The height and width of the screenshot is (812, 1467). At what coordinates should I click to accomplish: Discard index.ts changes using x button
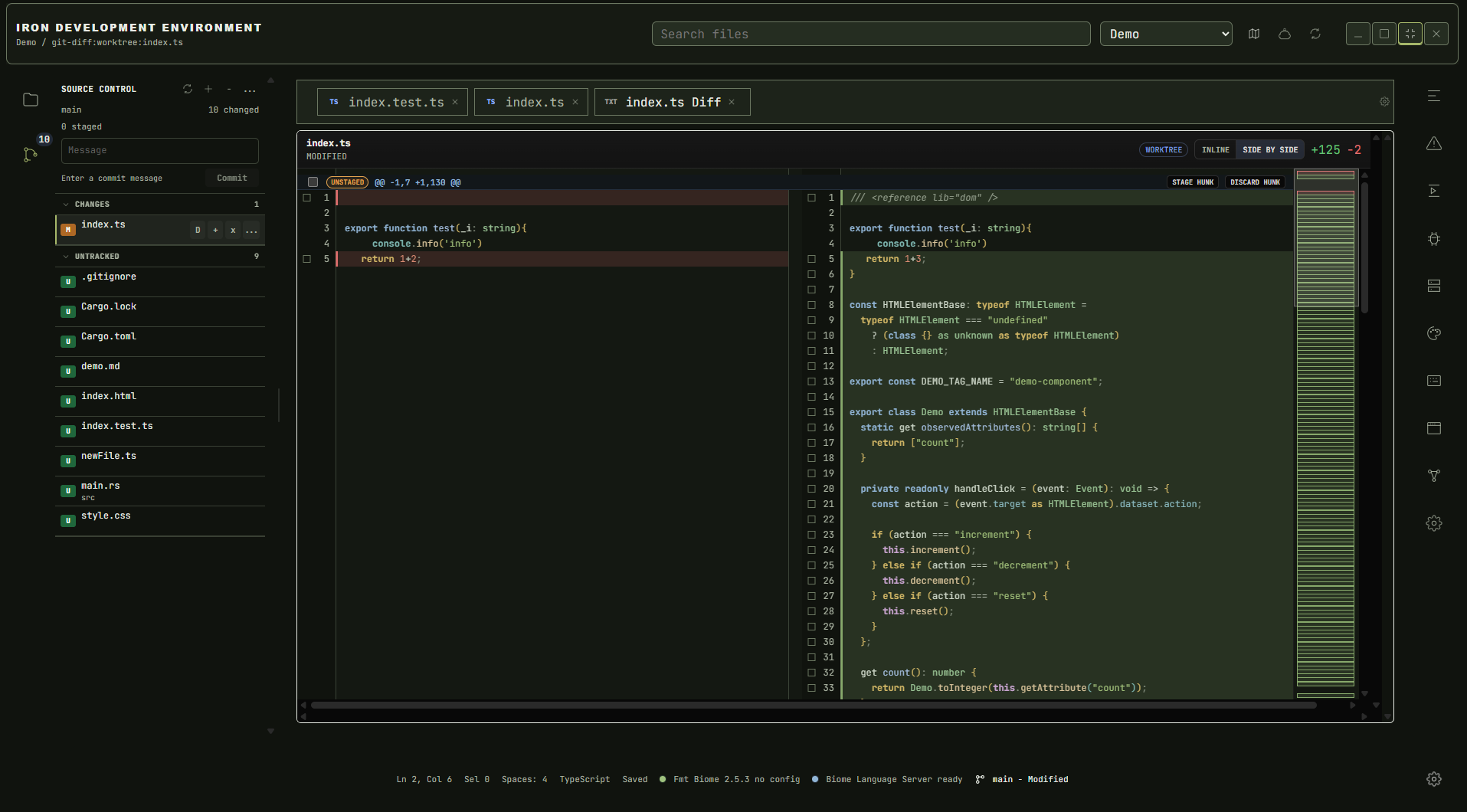(233, 230)
